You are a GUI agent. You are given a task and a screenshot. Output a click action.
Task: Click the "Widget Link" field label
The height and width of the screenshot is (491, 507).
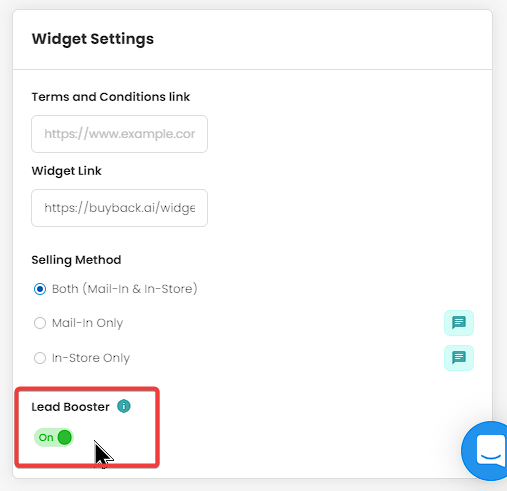[66, 171]
